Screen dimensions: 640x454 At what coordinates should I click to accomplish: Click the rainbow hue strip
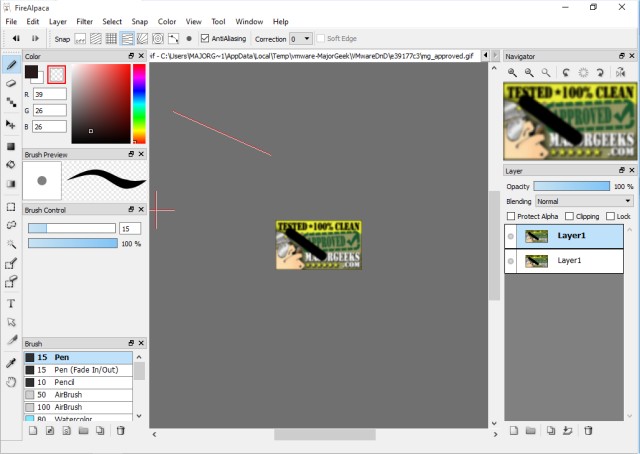pyautogui.click(x=139, y=104)
